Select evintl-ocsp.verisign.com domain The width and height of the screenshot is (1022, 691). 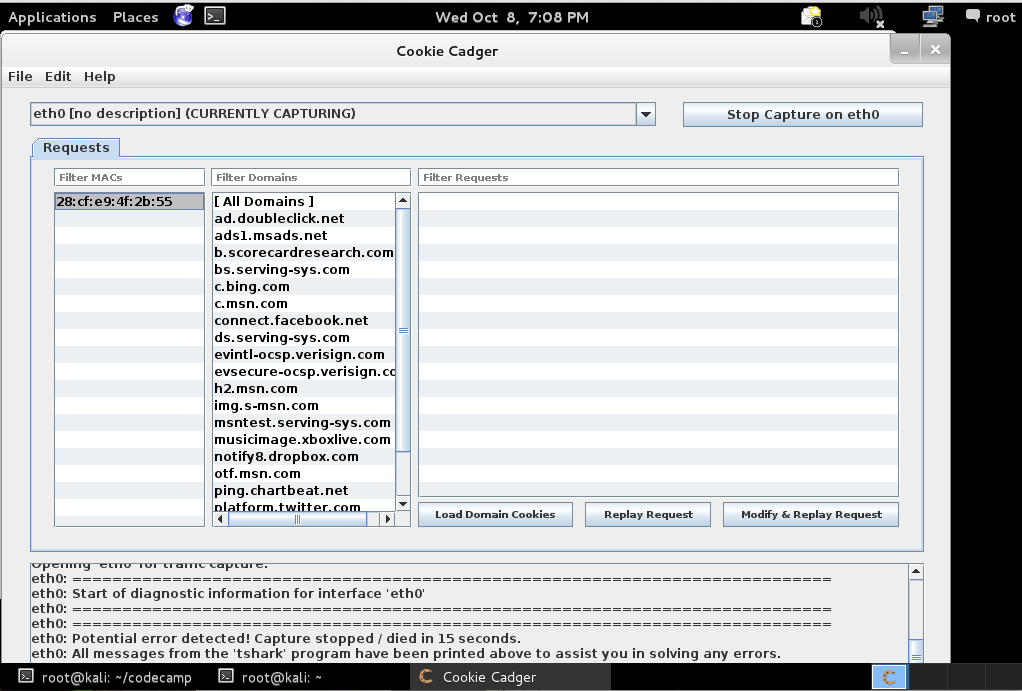(304, 354)
